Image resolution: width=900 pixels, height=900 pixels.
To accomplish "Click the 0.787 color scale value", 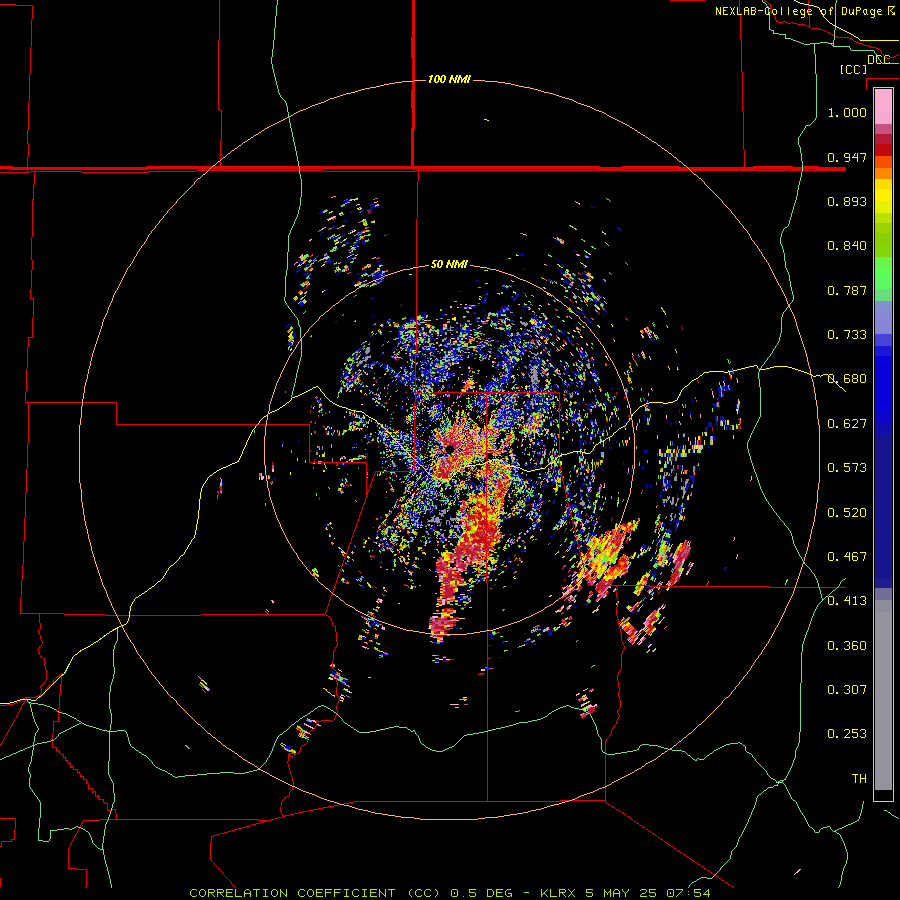I will click(x=847, y=290).
